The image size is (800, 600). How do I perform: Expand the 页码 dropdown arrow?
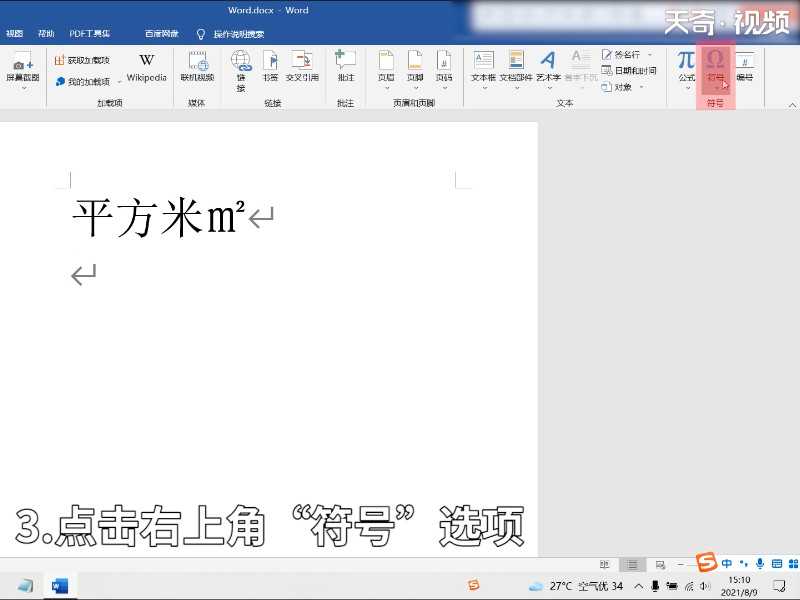coord(445,88)
